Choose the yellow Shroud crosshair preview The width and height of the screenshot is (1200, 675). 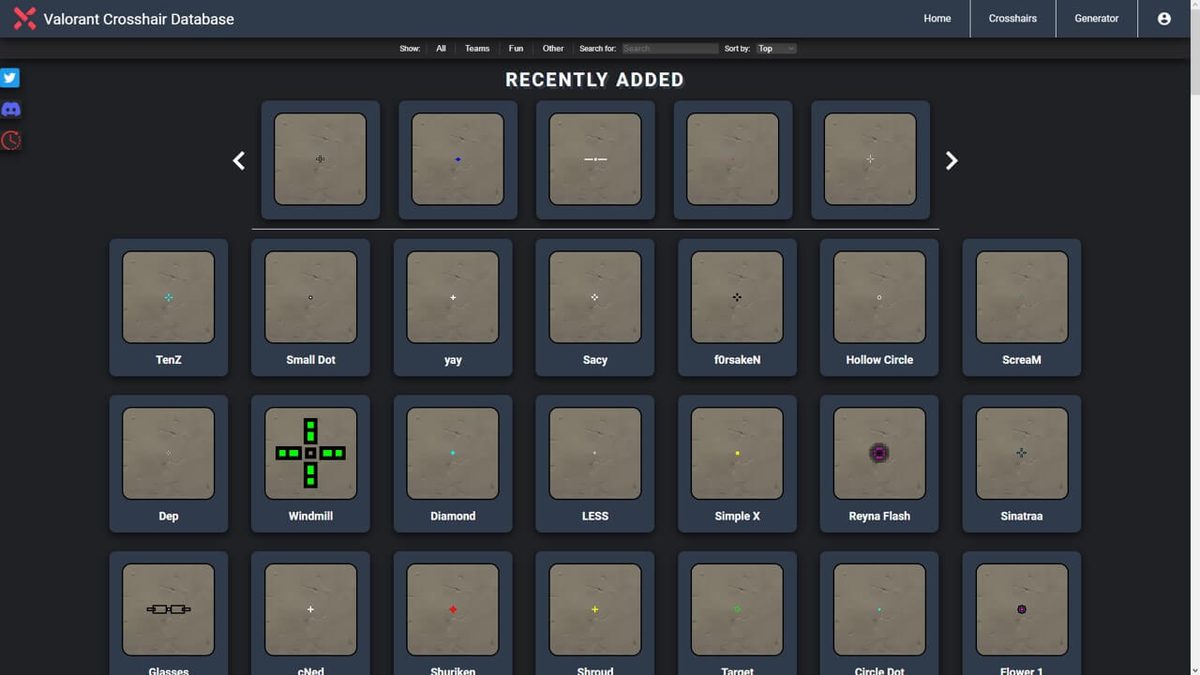(x=595, y=609)
